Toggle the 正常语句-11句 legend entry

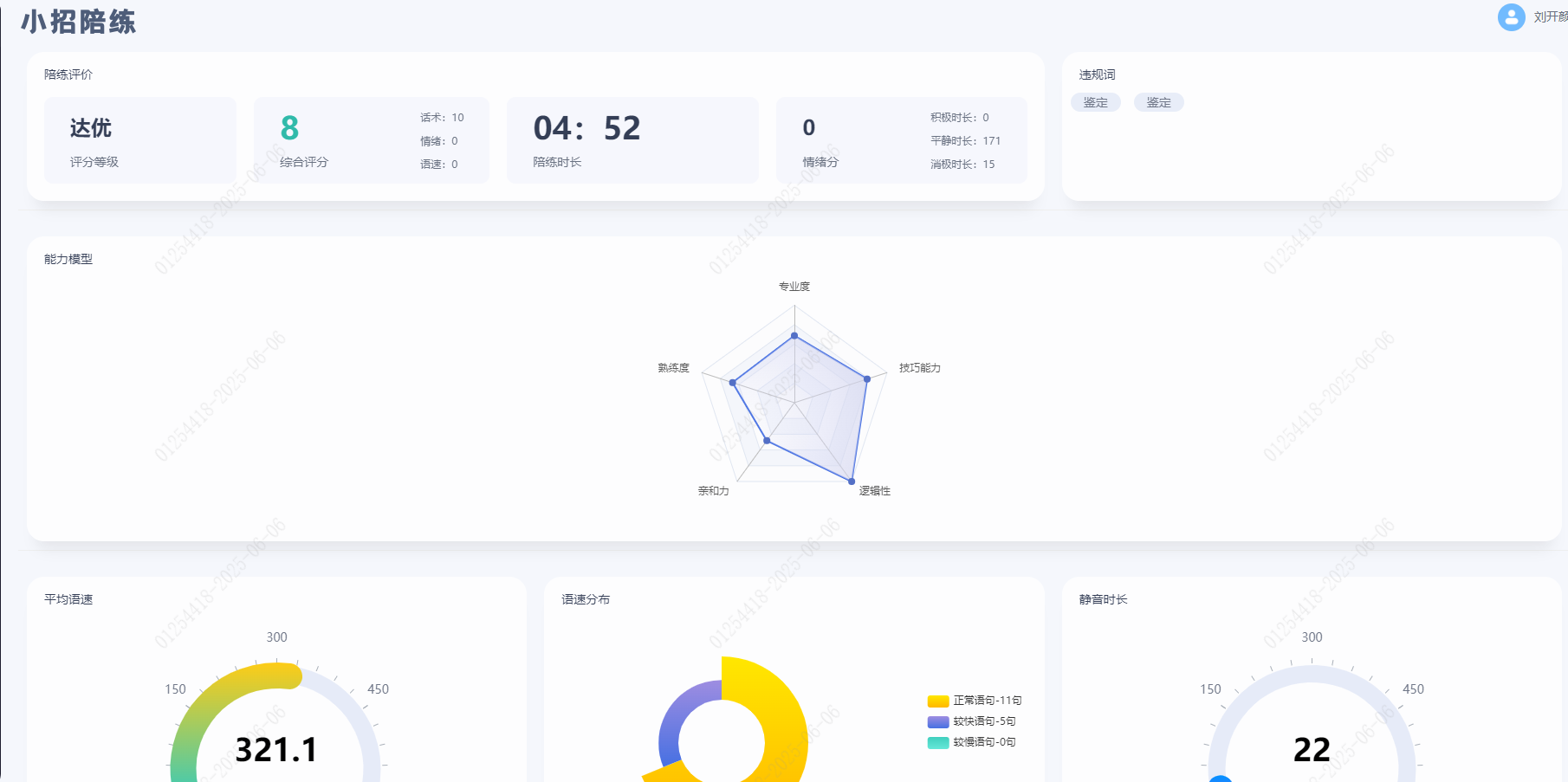[975, 701]
